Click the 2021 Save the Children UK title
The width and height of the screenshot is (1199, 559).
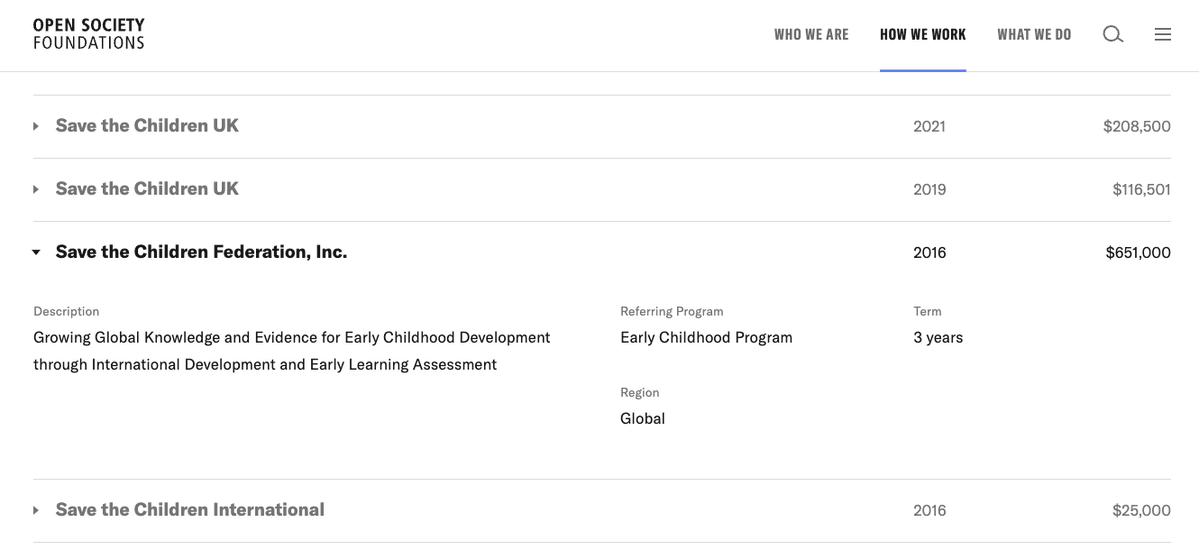(x=147, y=126)
